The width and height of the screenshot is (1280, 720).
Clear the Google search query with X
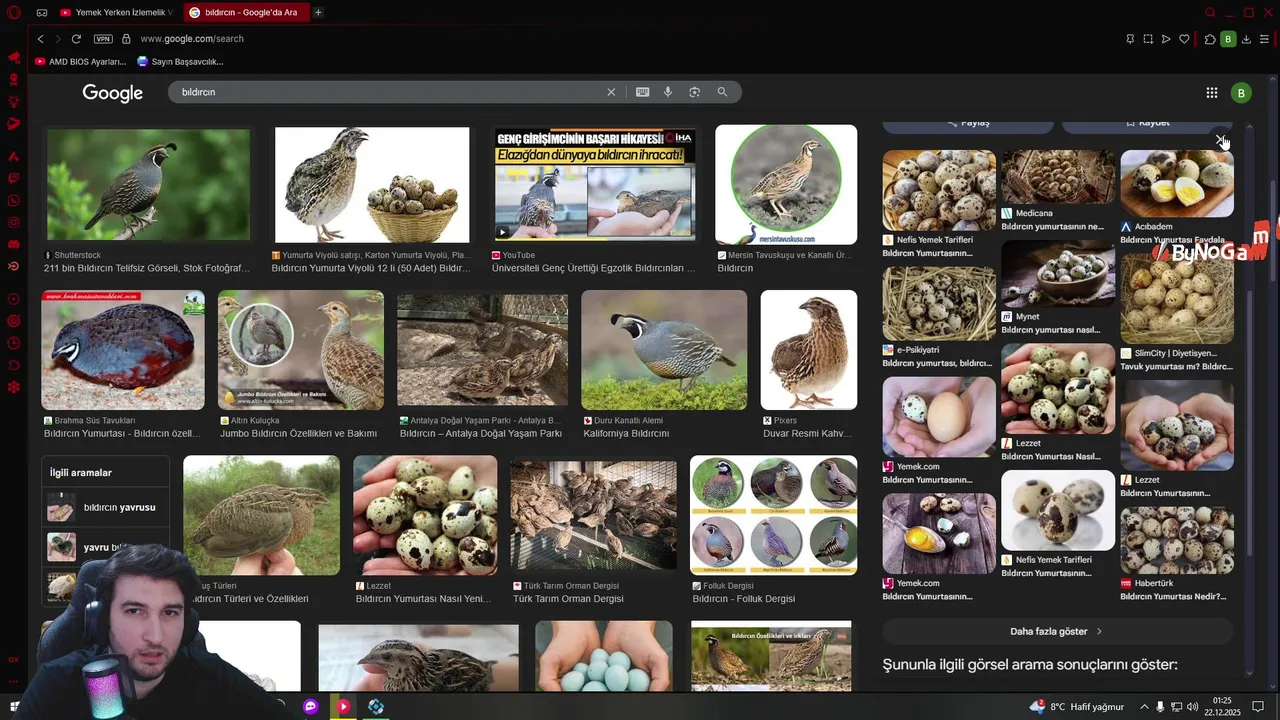coord(611,92)
